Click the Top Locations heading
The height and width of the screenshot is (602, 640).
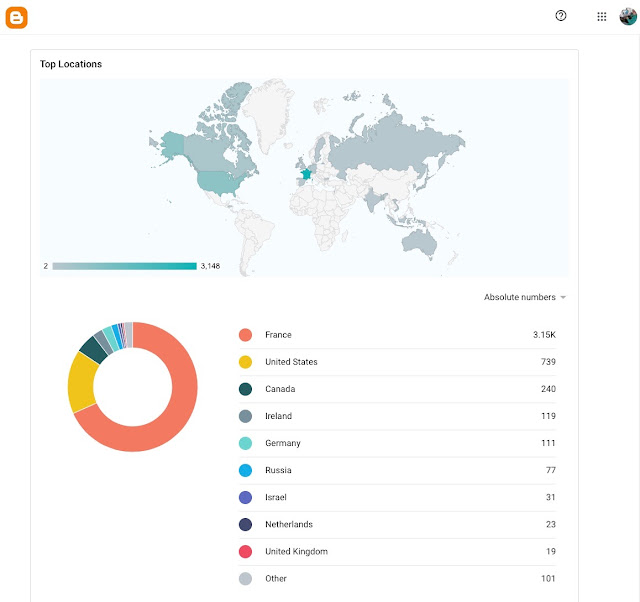[71, 64]
